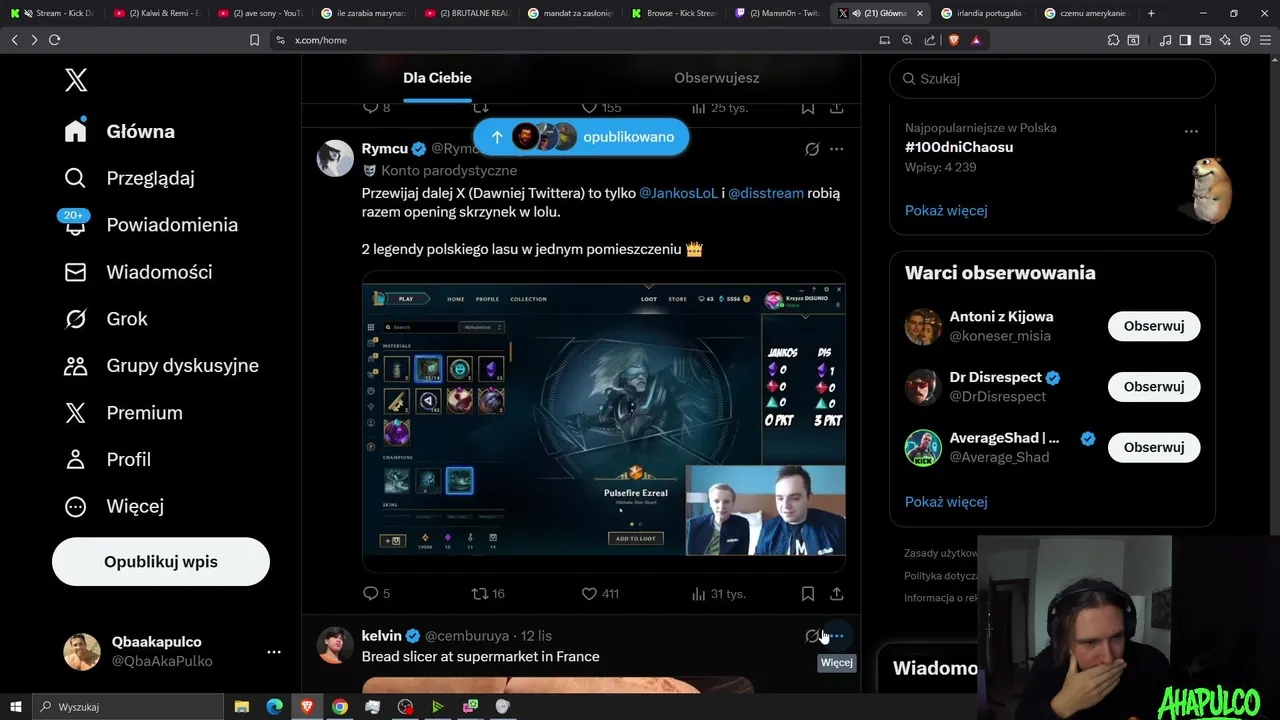Click the X logo in the sidebar

click(76, 80)
